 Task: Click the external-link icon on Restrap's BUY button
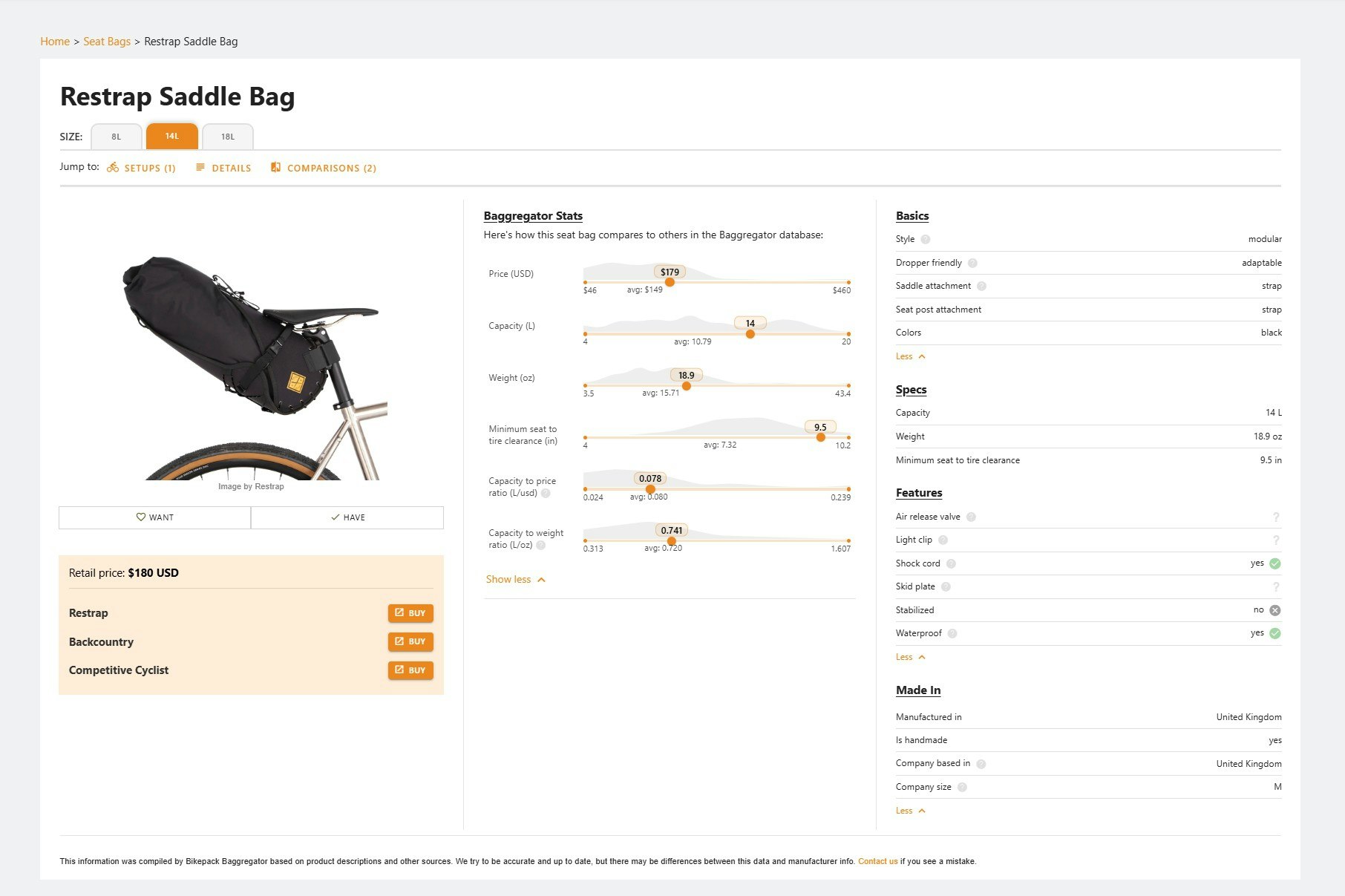(x=400, y=613)
